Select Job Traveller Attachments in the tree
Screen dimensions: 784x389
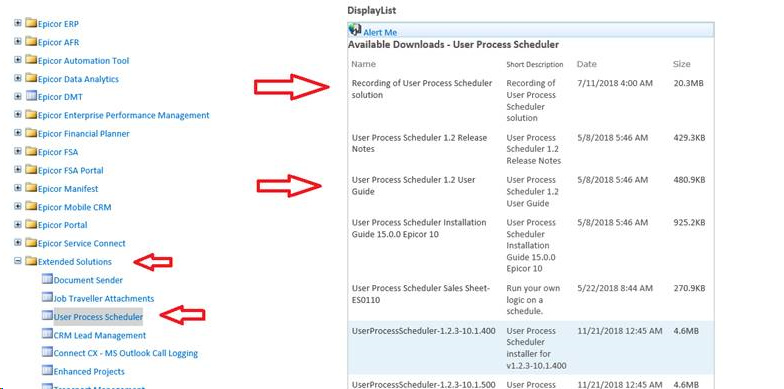(104, 298)
